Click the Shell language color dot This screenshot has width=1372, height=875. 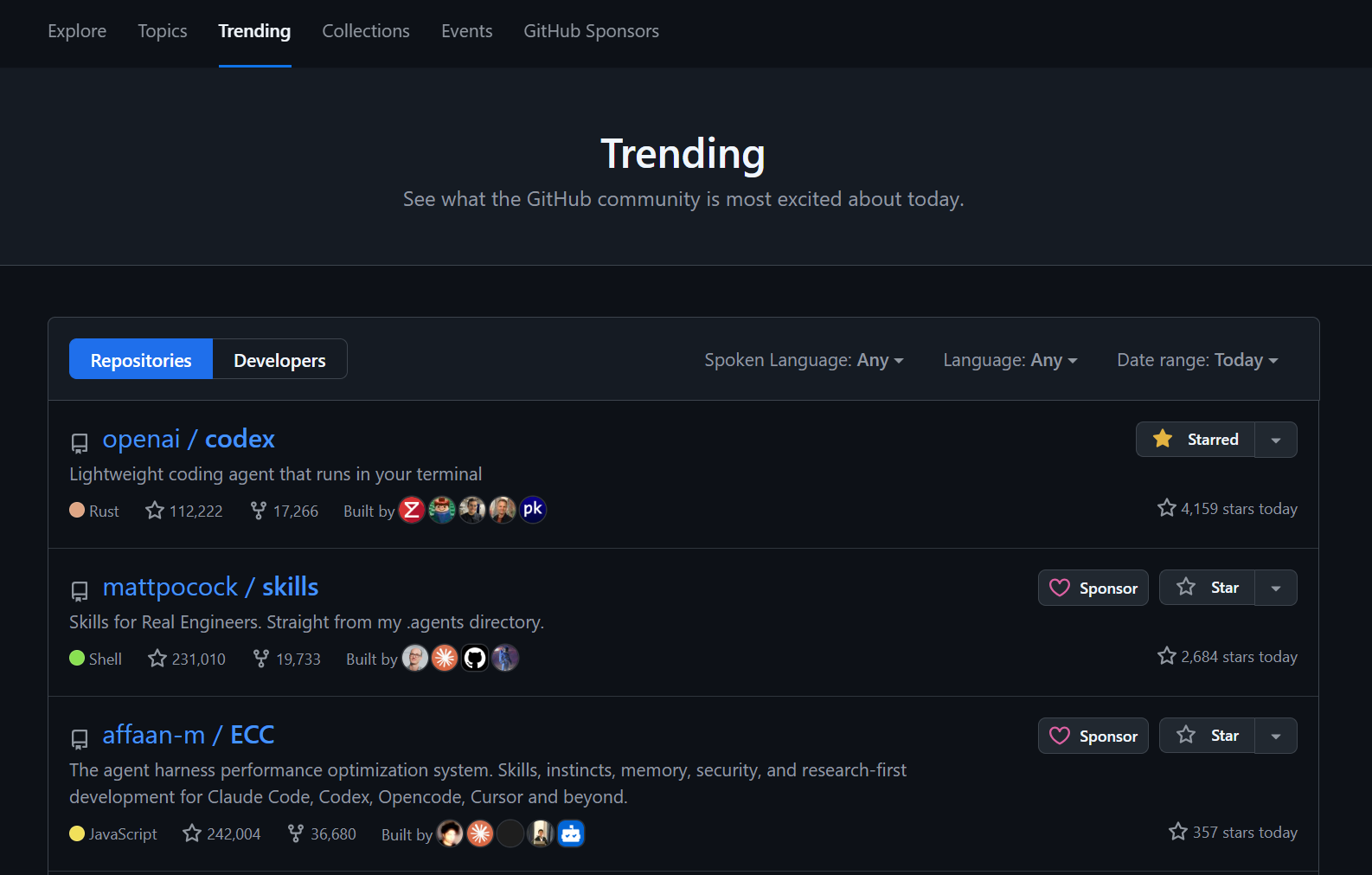click(x=77, y=658)
